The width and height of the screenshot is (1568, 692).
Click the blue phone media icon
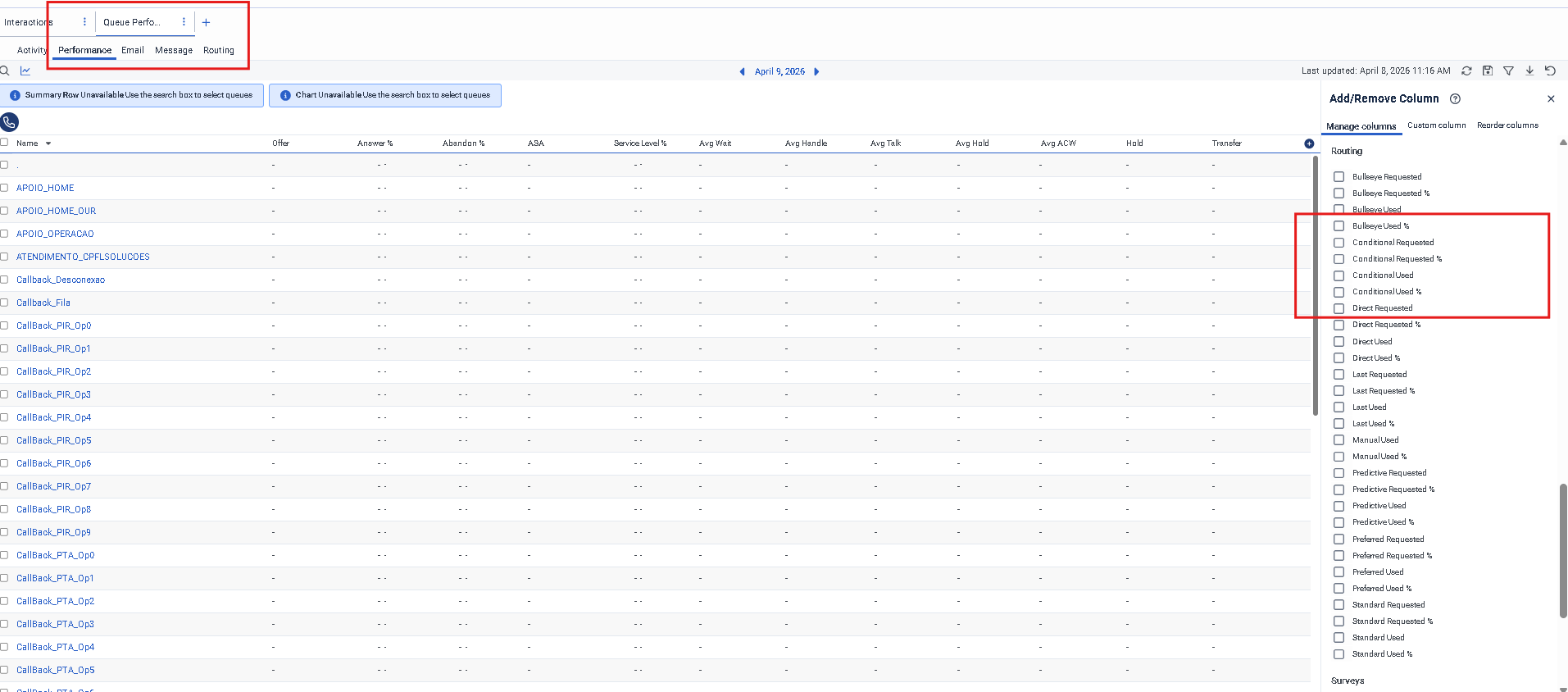pos(9,122)
